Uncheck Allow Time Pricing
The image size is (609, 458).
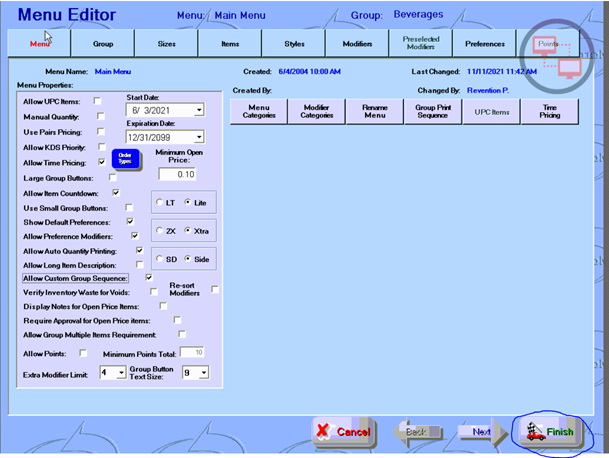tap(102, 162)
